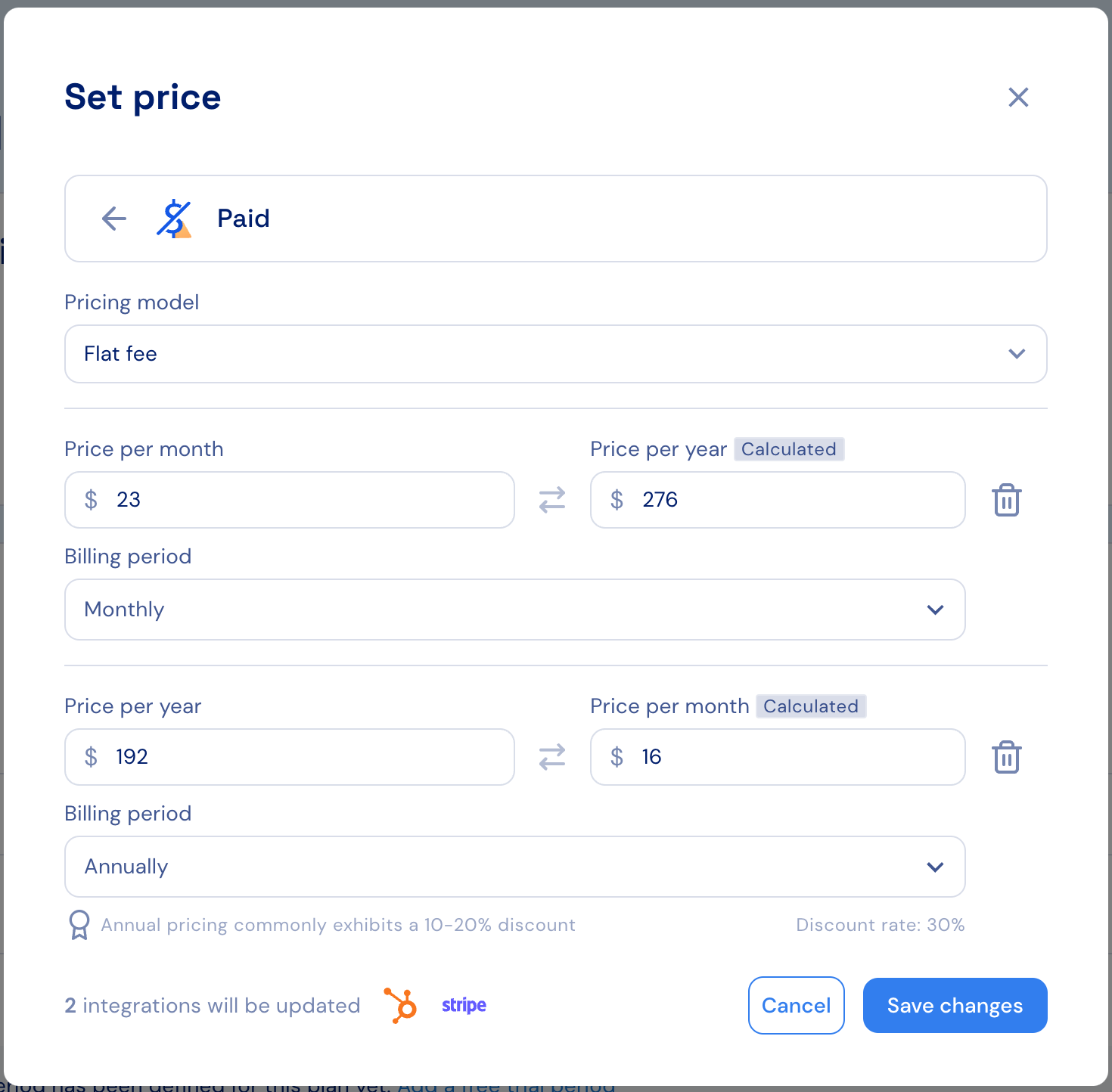Click the HubSpot integration icon
The width and height of the screenshot is (1112, 1092).
click(x=401, y=1006)
